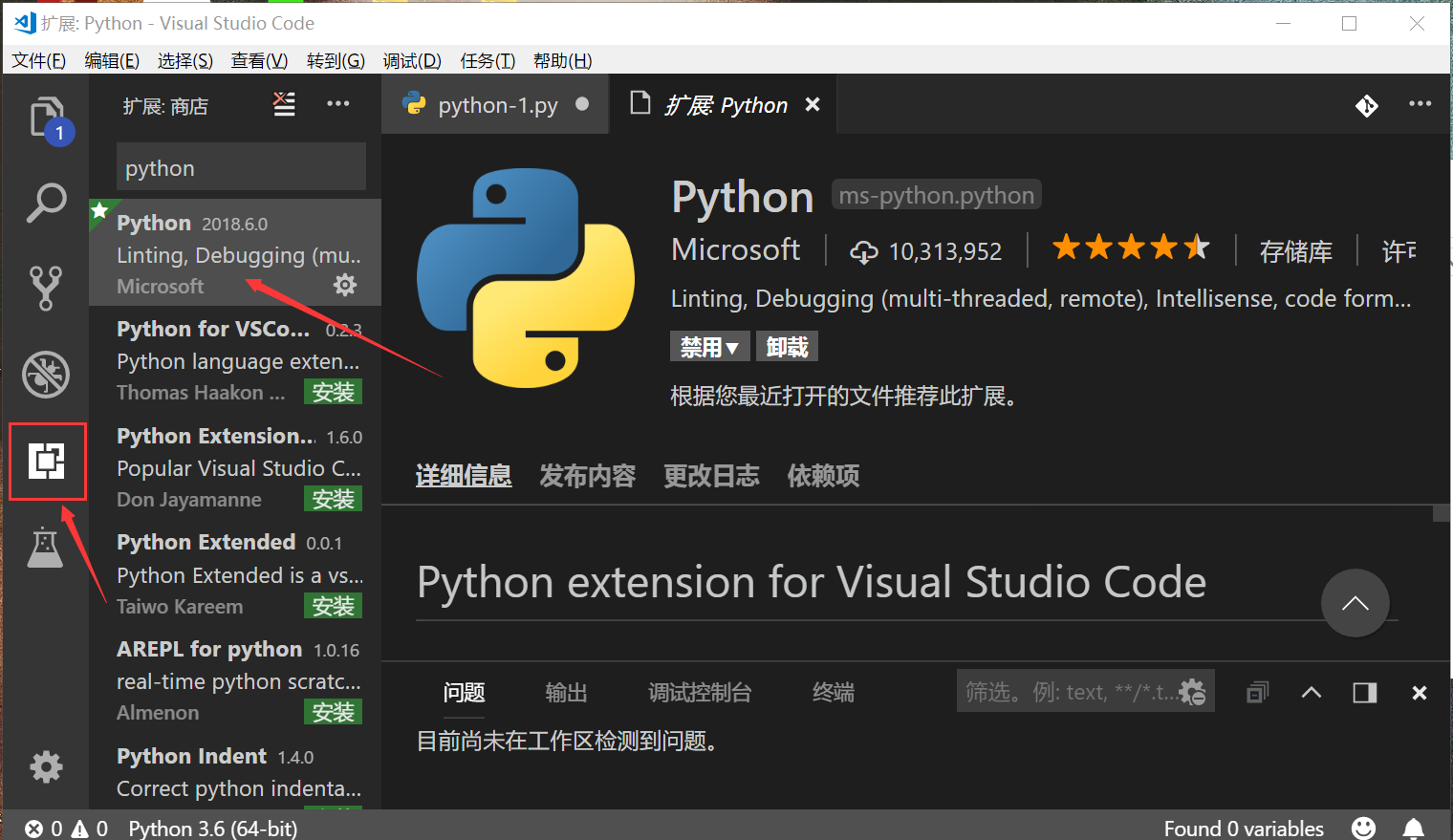The height and width of the screenshot is (840, 1453).
Task: Open the Debug view icon
Action: pos(46,374)
